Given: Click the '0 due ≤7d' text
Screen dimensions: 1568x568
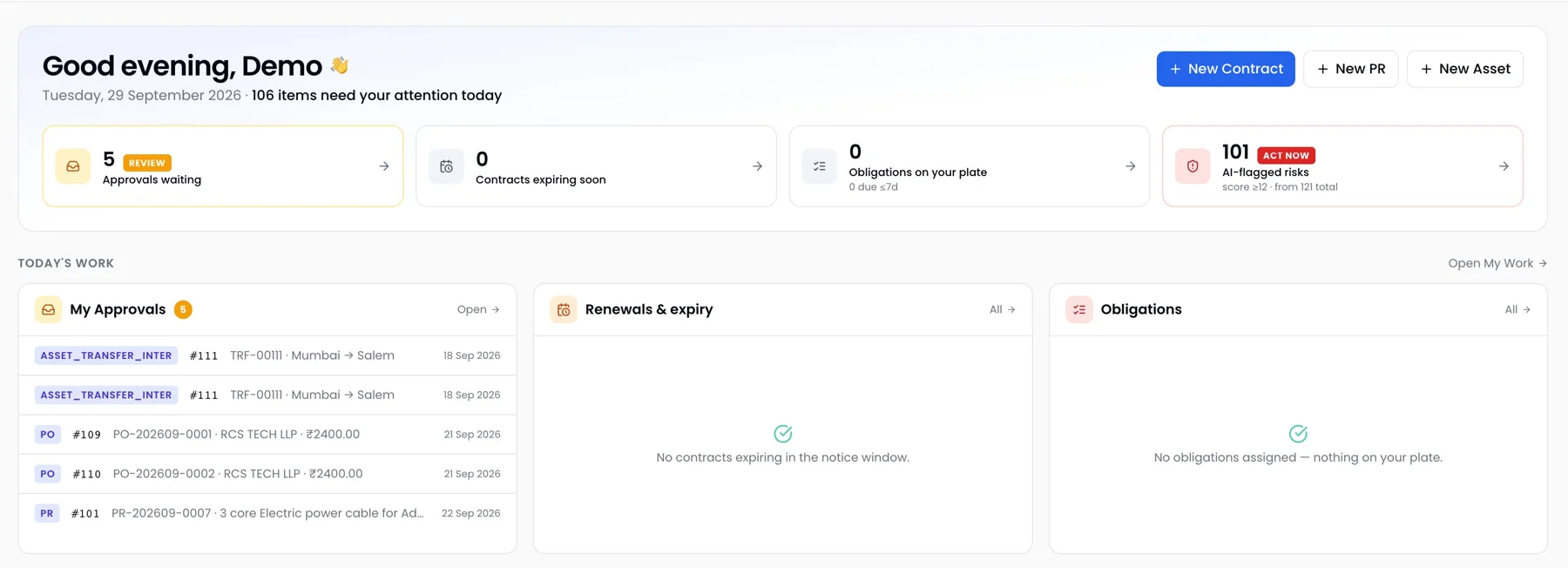Looking at the screenshot, I should [x=874, y=187].
